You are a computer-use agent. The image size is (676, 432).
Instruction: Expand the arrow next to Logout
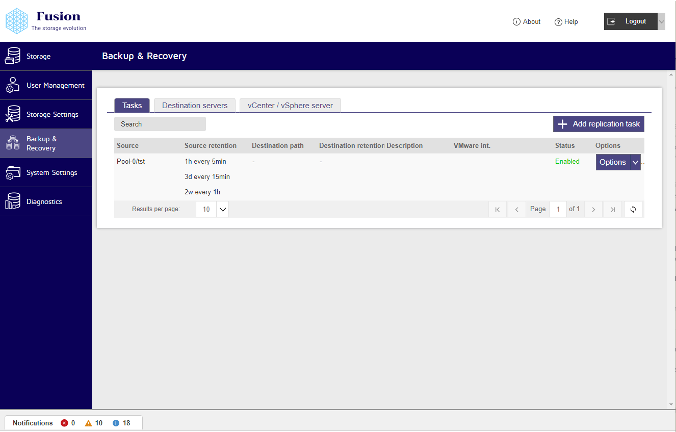[x=660, y=21]
